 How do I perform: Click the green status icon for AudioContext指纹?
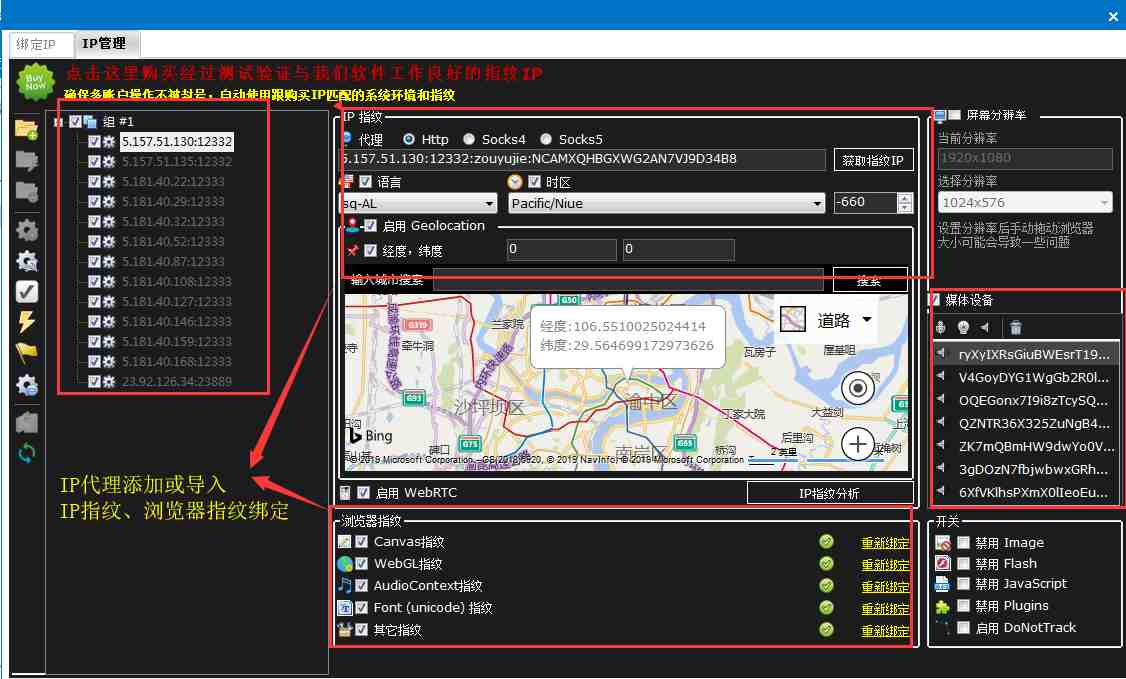coord(827,586)
